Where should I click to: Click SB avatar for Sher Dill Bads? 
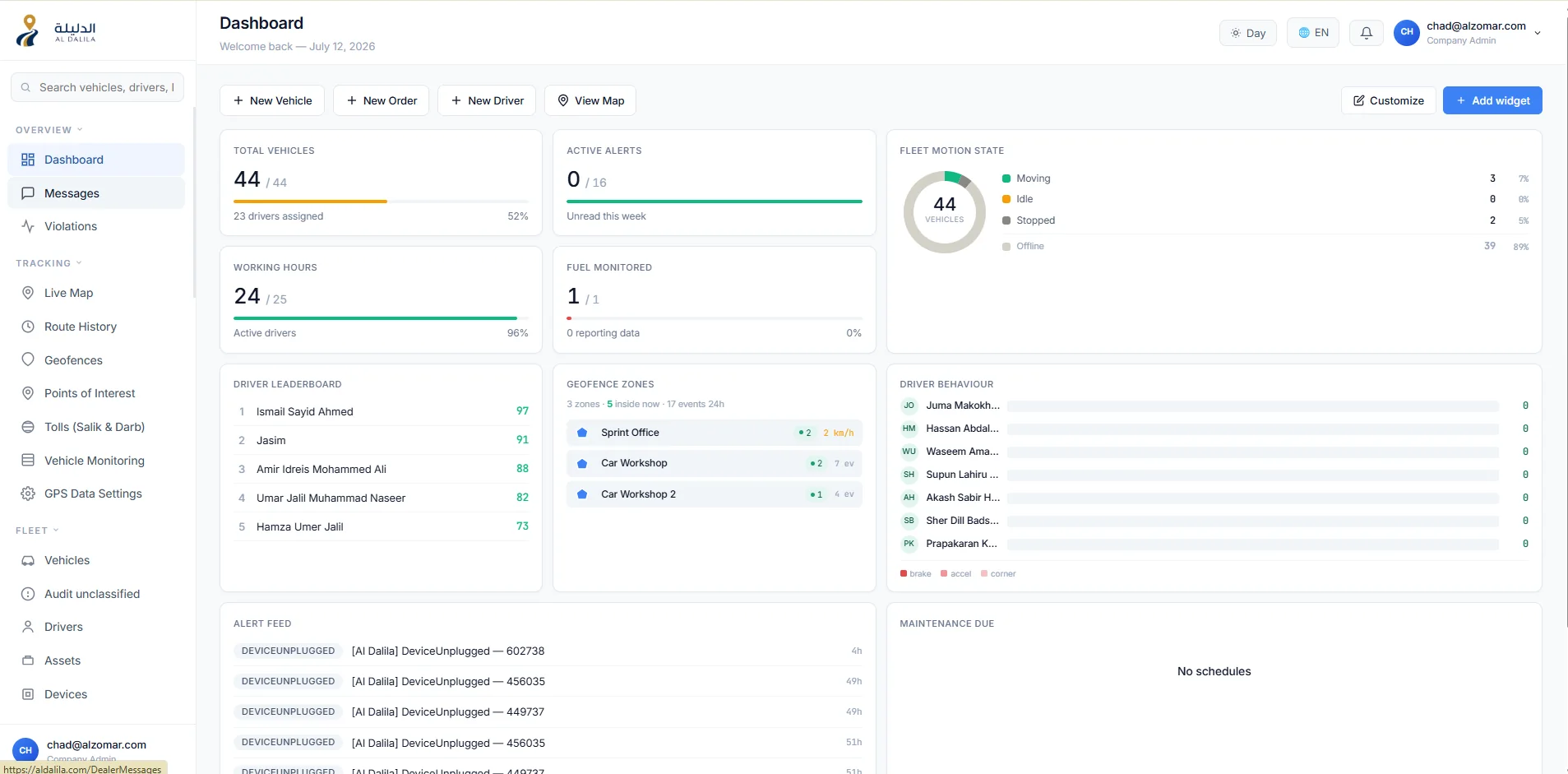(909, 521)
